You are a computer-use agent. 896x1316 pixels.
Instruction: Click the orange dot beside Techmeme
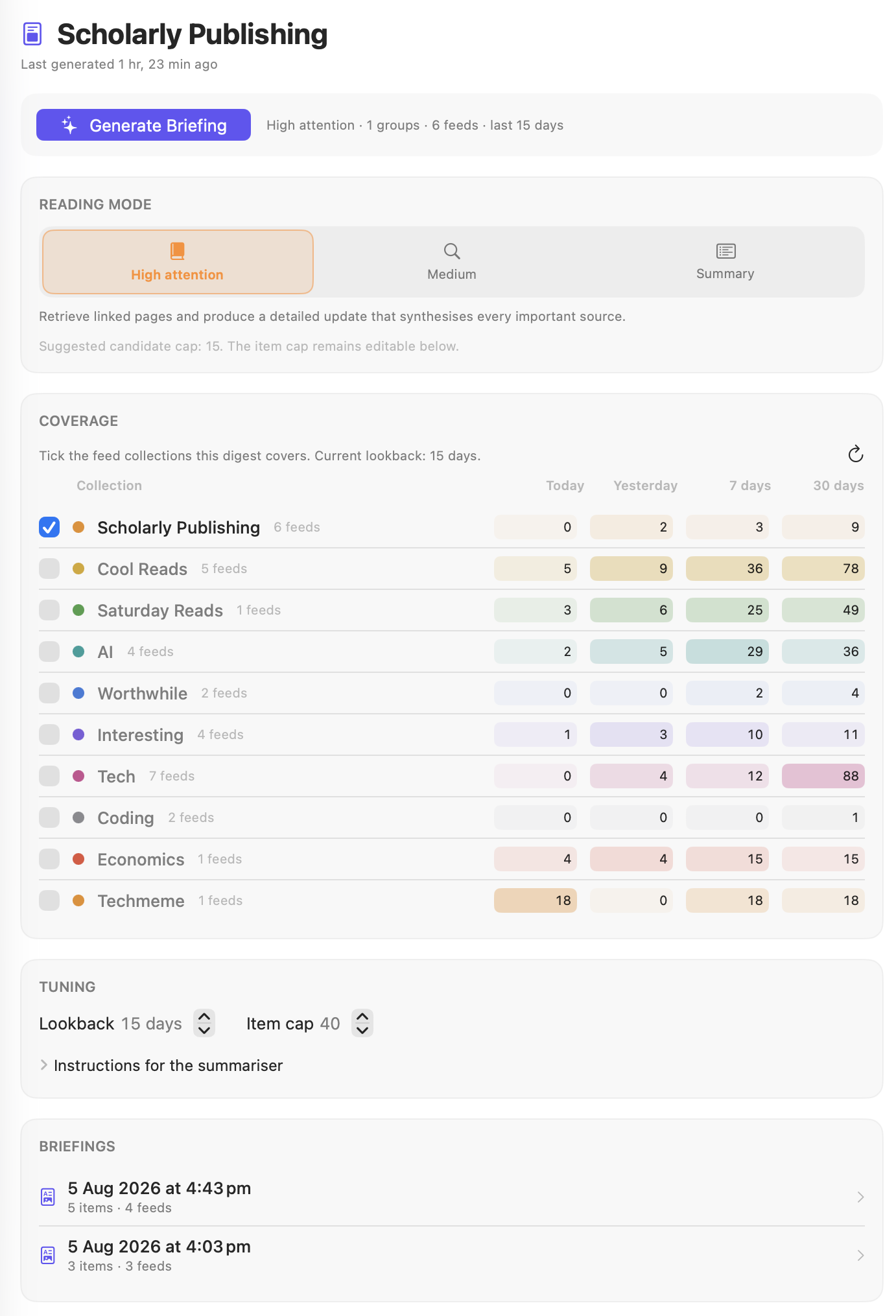click(x=78, y=900)
